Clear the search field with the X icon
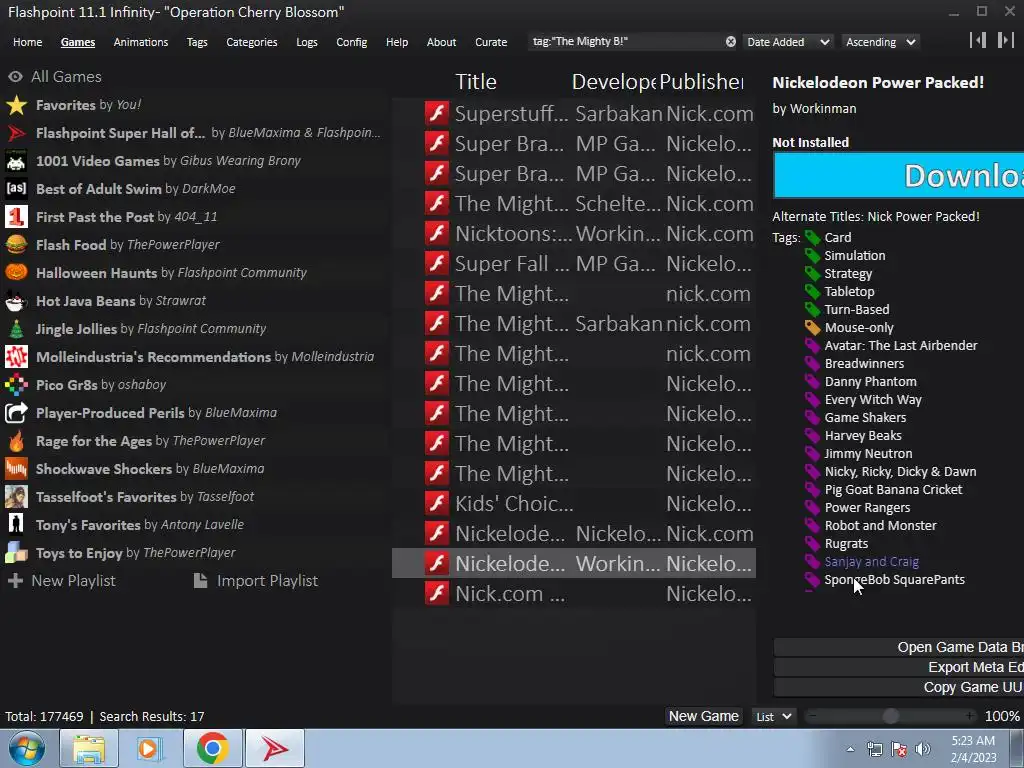This screenshot has width=1024, height=768. [x=731, y=42]
